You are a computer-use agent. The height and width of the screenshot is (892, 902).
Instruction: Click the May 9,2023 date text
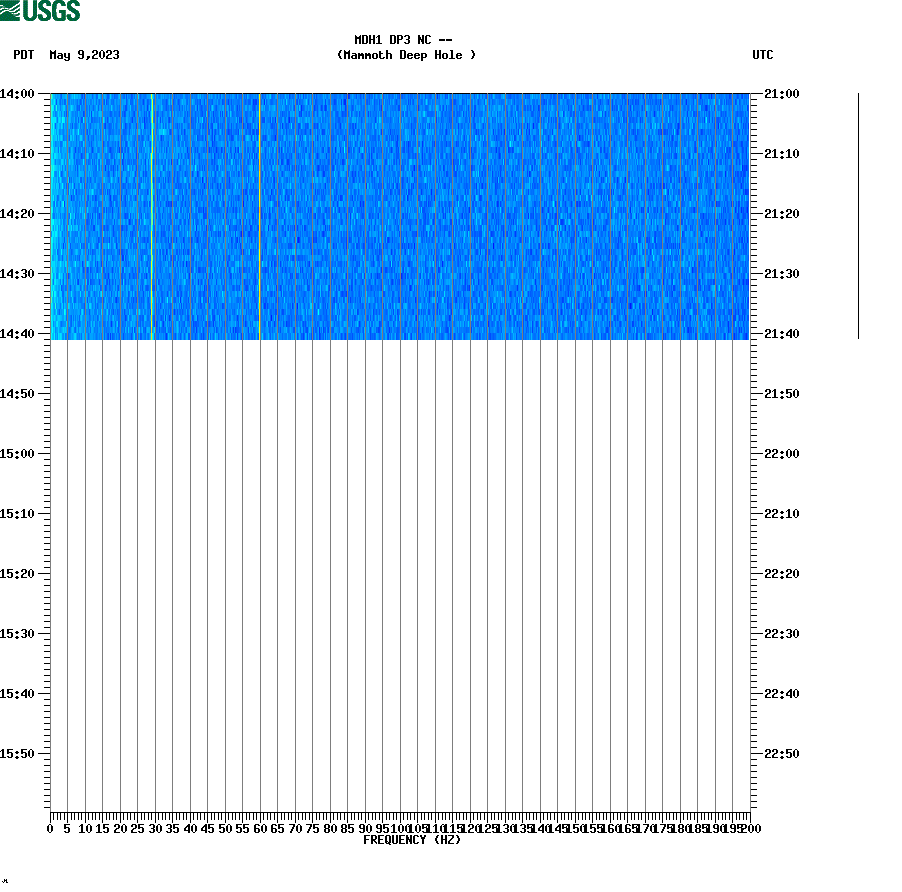(84, 56)
